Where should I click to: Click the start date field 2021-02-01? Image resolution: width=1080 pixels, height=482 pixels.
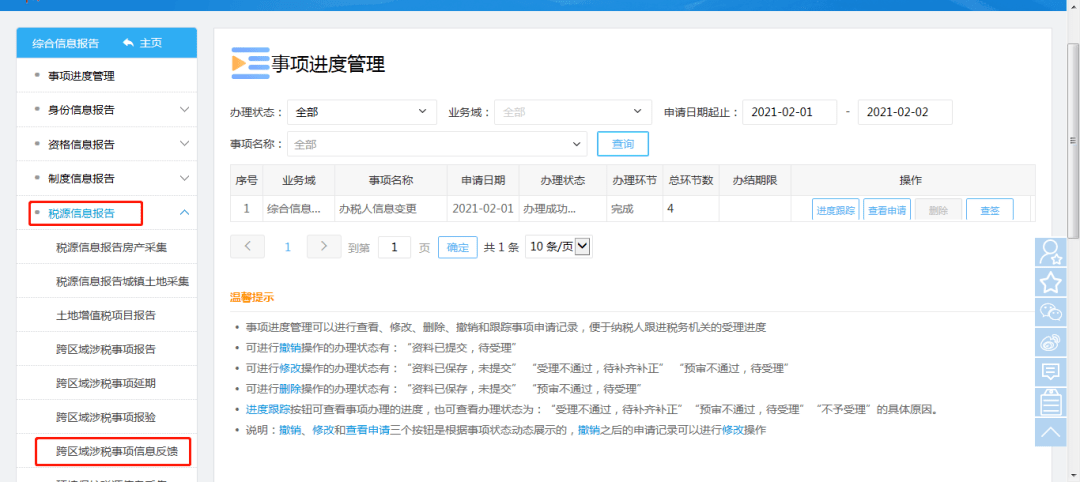pyautogui.click(x=790, y=112)
